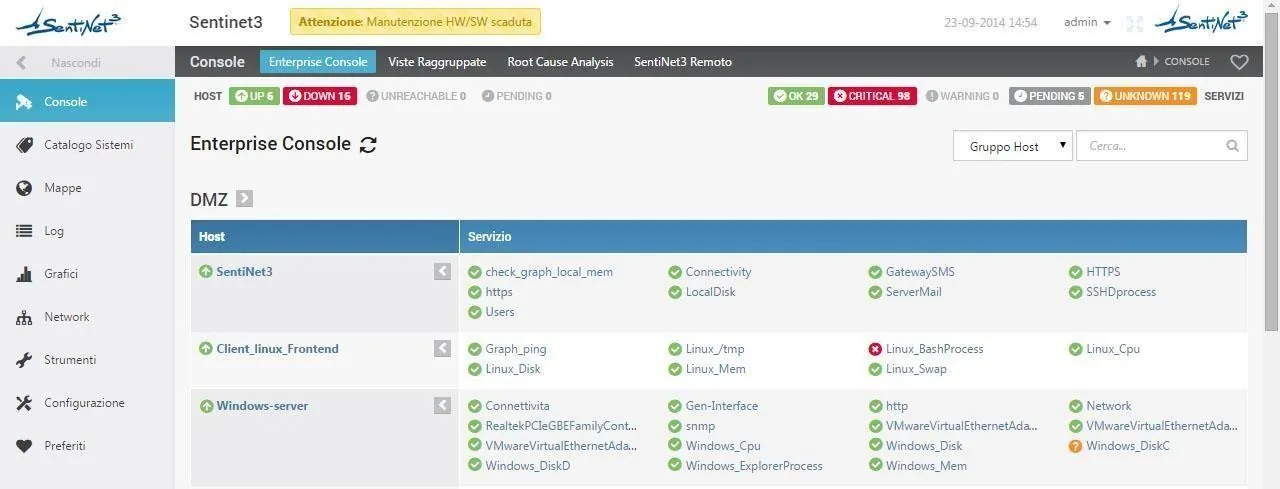Click the Strumenti wrench icon

(25, 360)
